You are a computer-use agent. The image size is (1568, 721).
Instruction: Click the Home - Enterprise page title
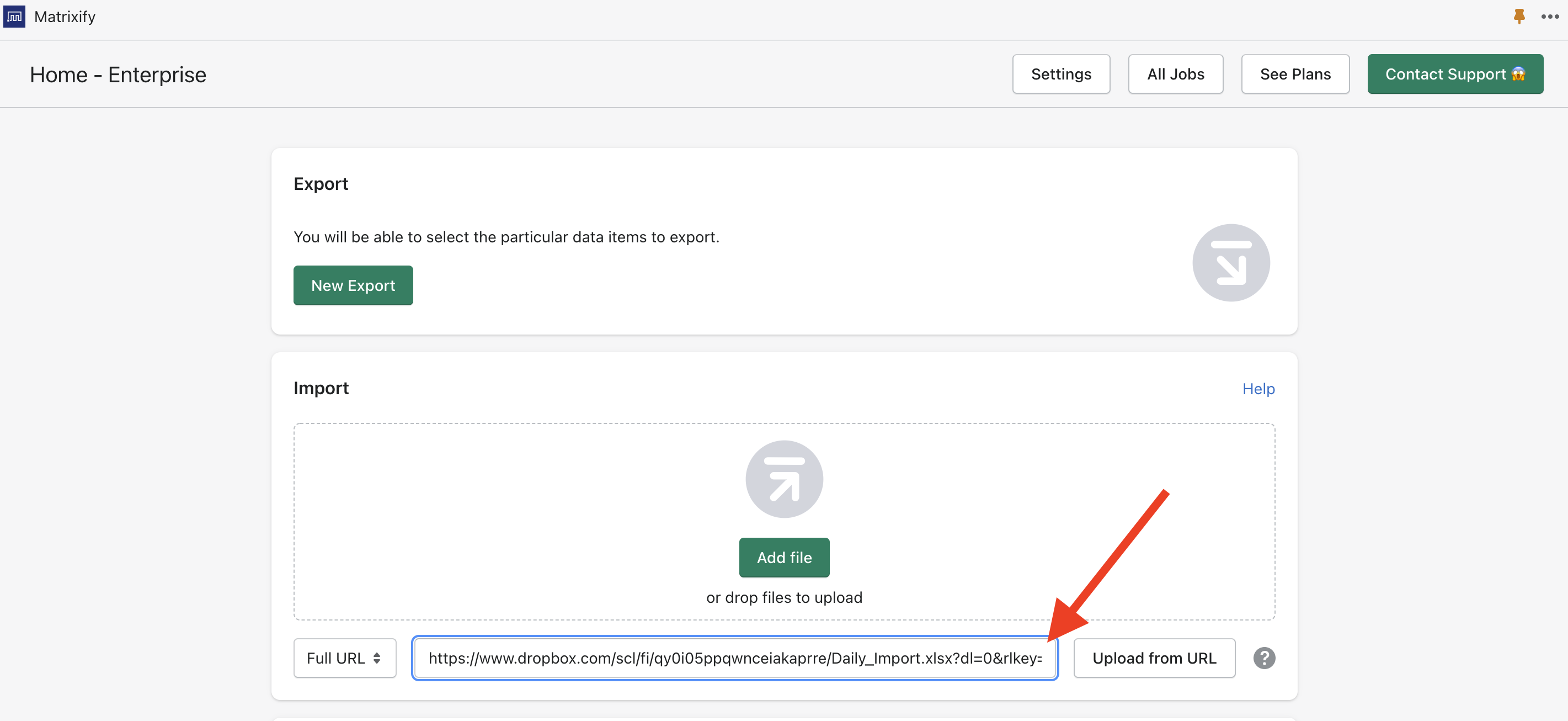[118, 75]
